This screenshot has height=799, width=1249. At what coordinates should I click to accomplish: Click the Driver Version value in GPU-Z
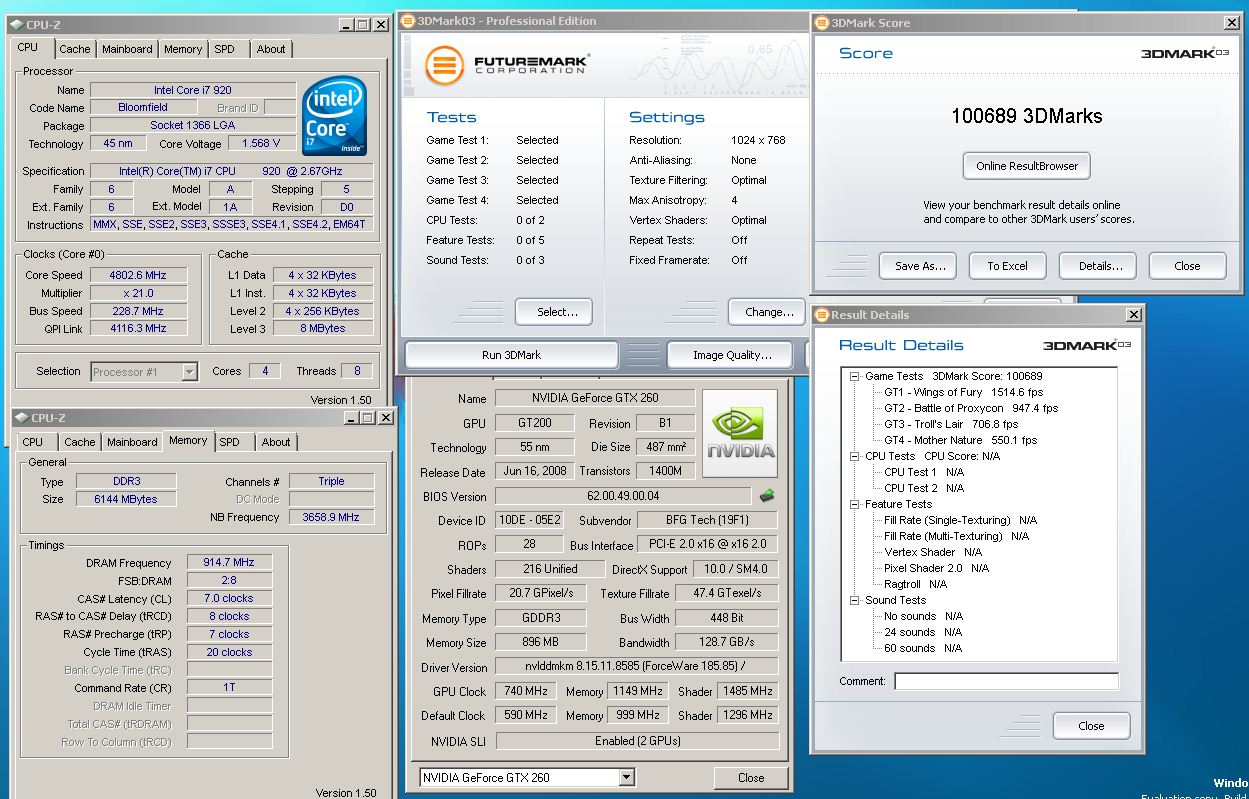click(x=637, y=667)
